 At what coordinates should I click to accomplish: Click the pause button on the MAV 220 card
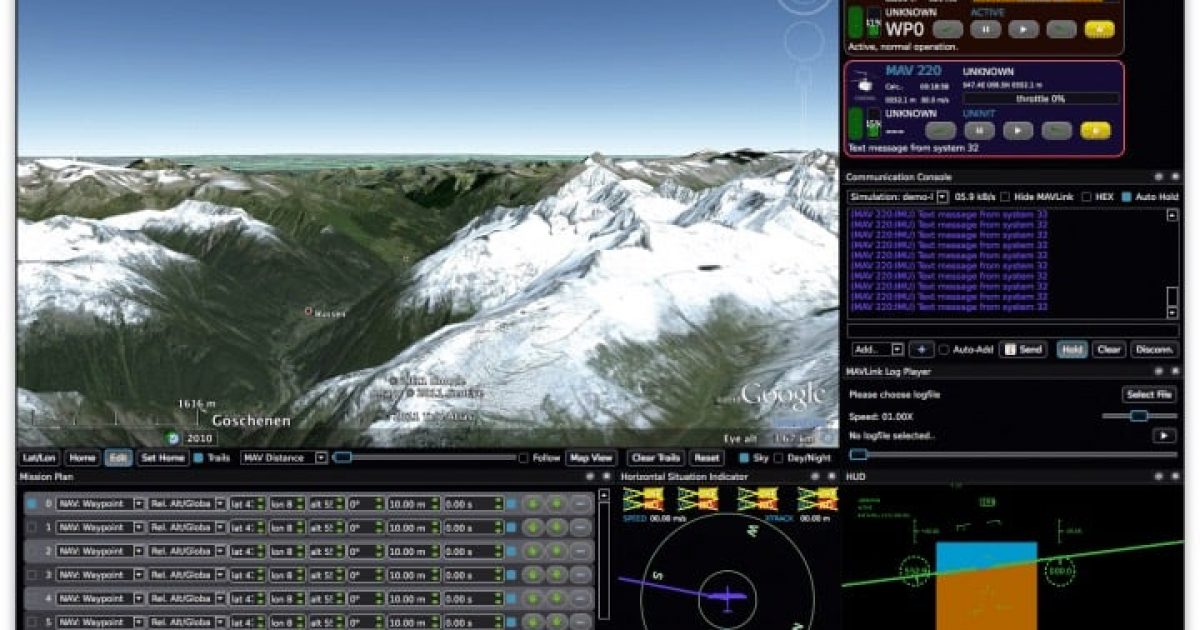coord(981,130)
